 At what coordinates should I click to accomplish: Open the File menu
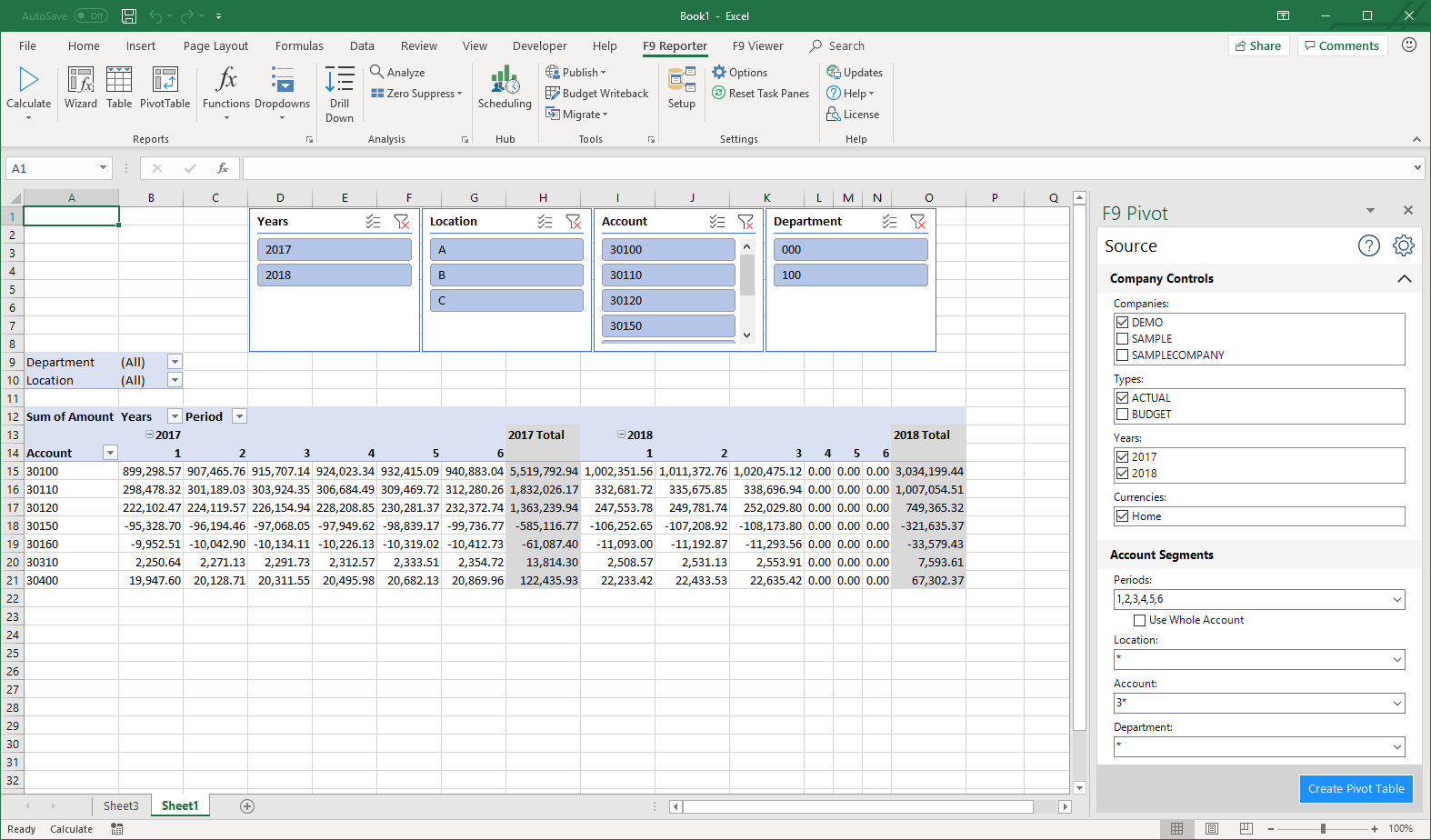[27, 45]
